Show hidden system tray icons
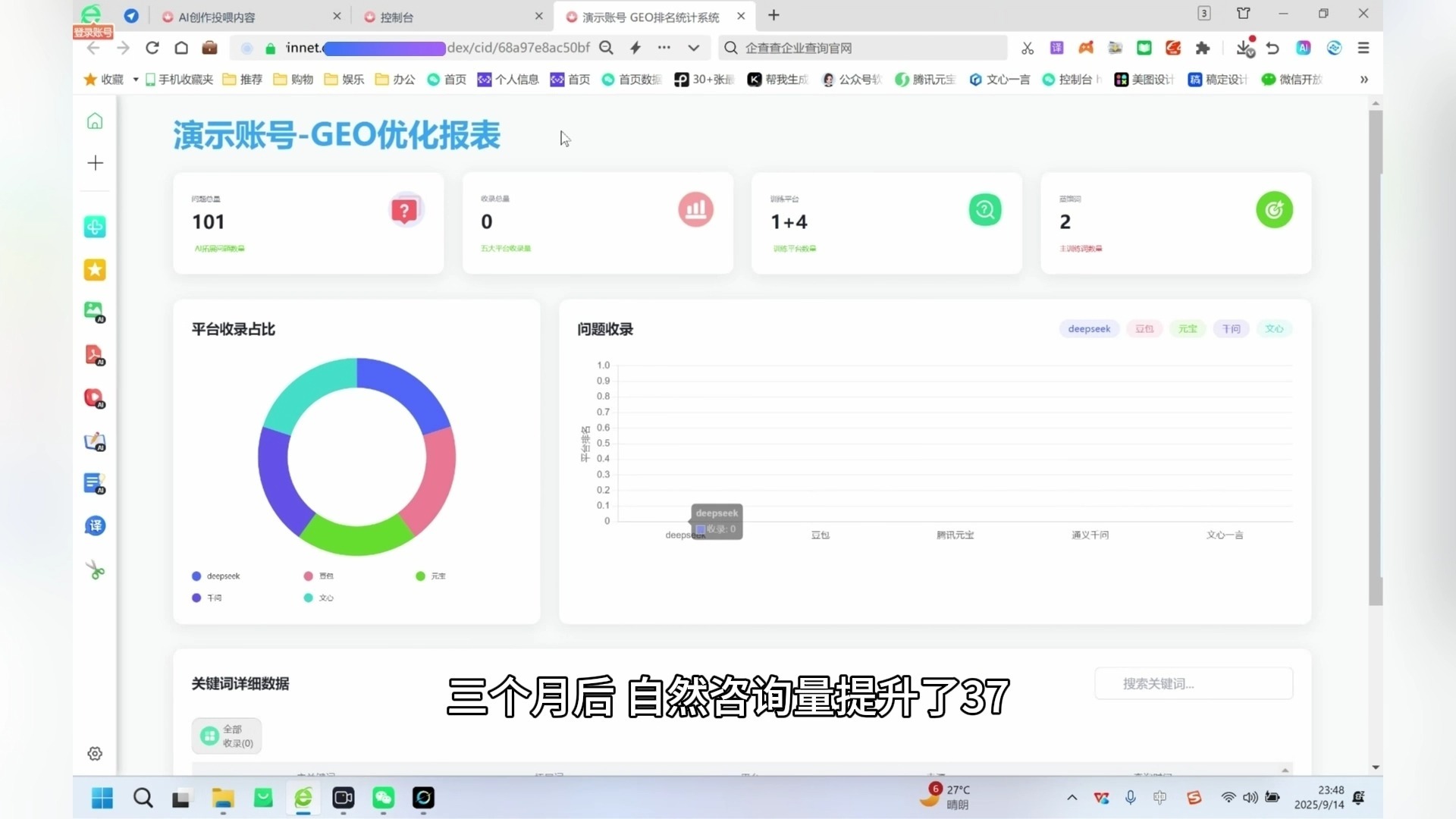Image resolution: width=1456 pixels, height=819 pixels. pyautogui.click(x=1072, y=797)
